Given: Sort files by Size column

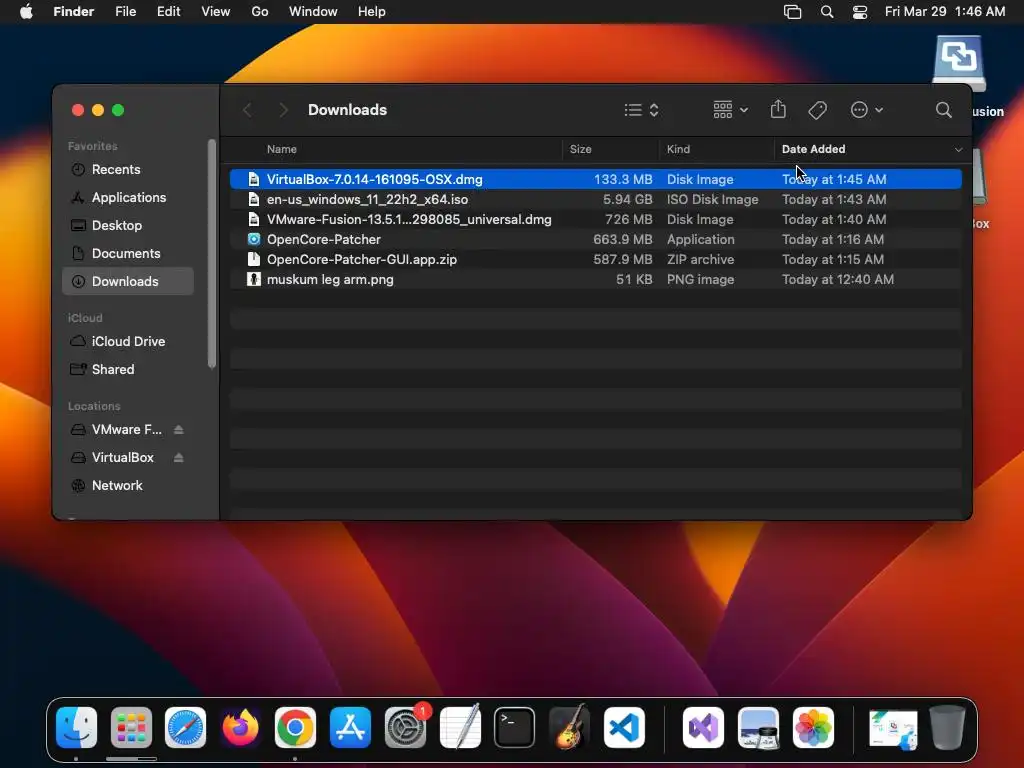Looking at the screenshot, I should (580, 149).
